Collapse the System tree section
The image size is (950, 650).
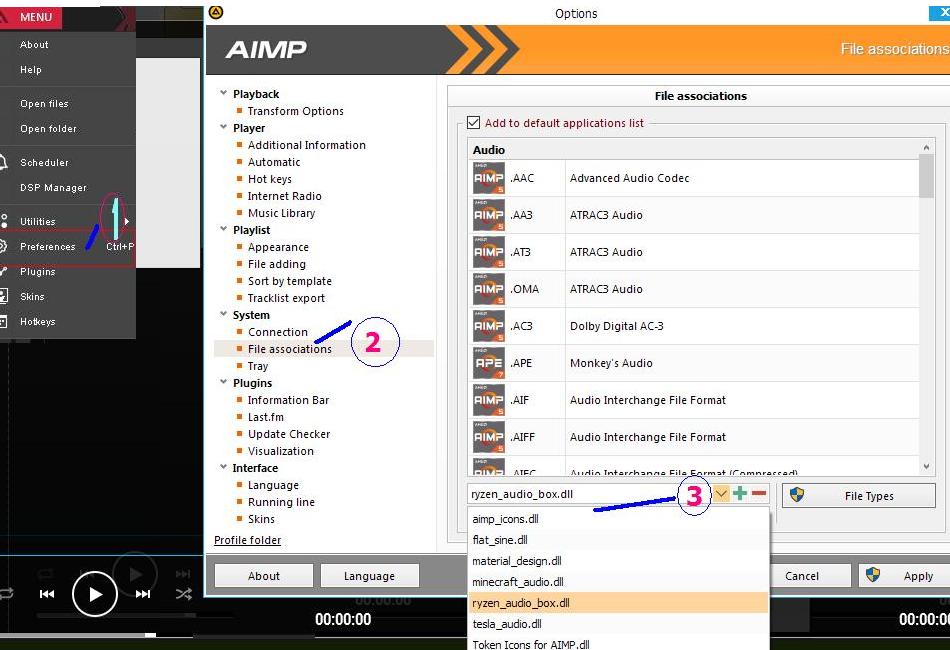[224, 314]
